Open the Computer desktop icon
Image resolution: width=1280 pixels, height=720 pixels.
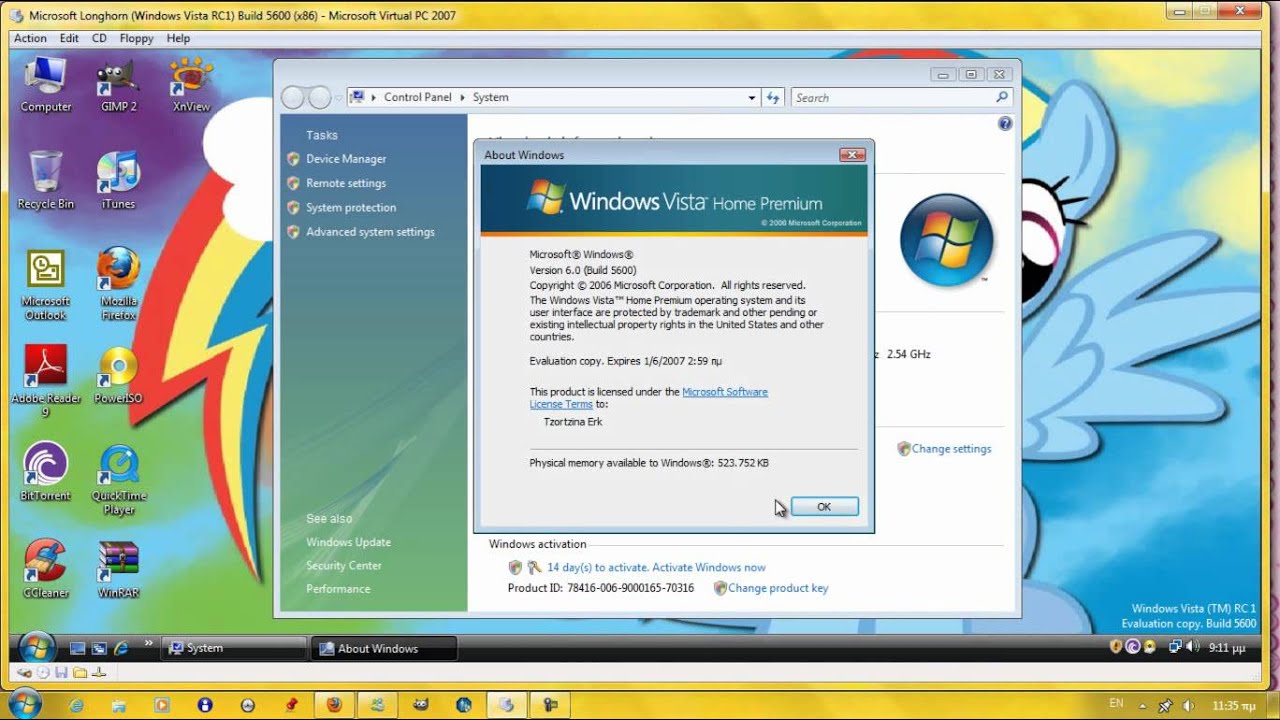46,84
